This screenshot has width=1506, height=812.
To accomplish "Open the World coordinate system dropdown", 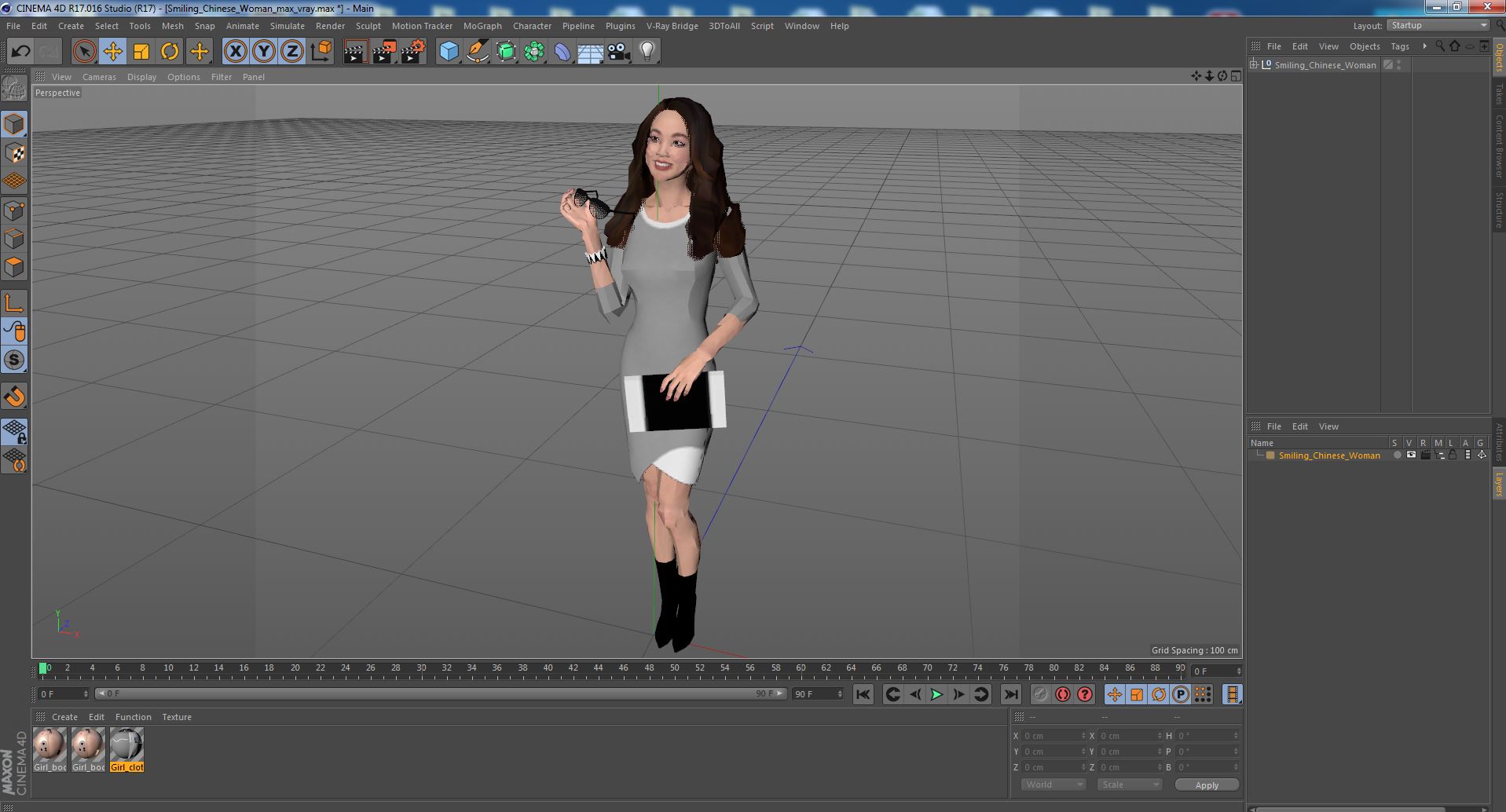I will (x=1053, y=785).
